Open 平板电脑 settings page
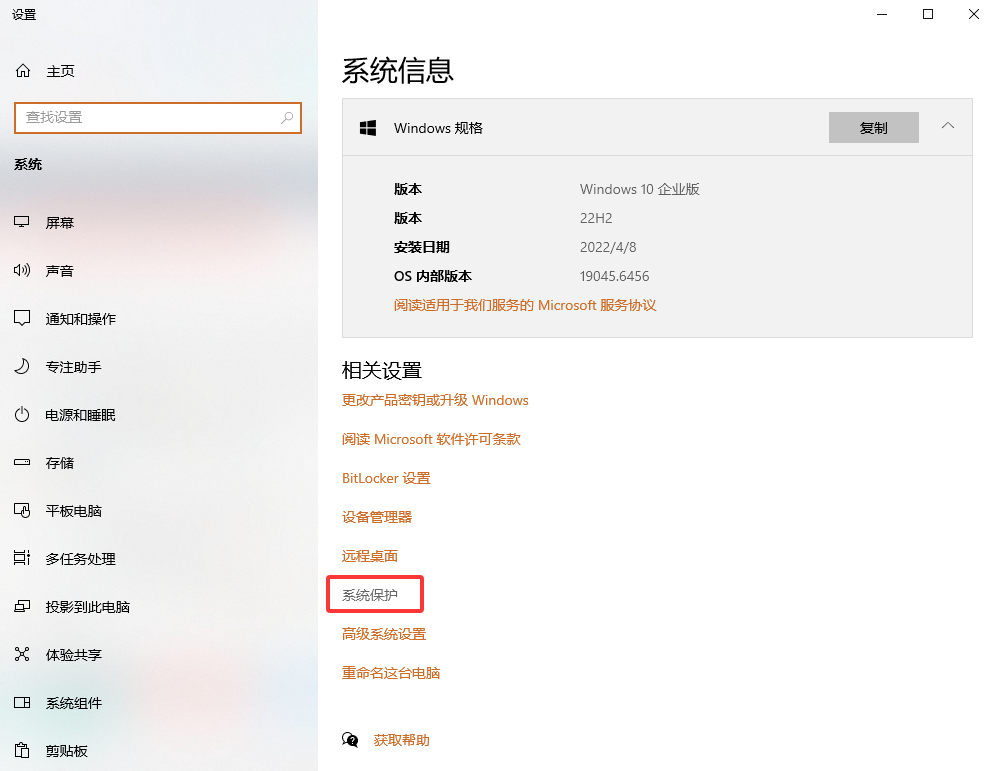989x771 pixels. click(74, 510)
